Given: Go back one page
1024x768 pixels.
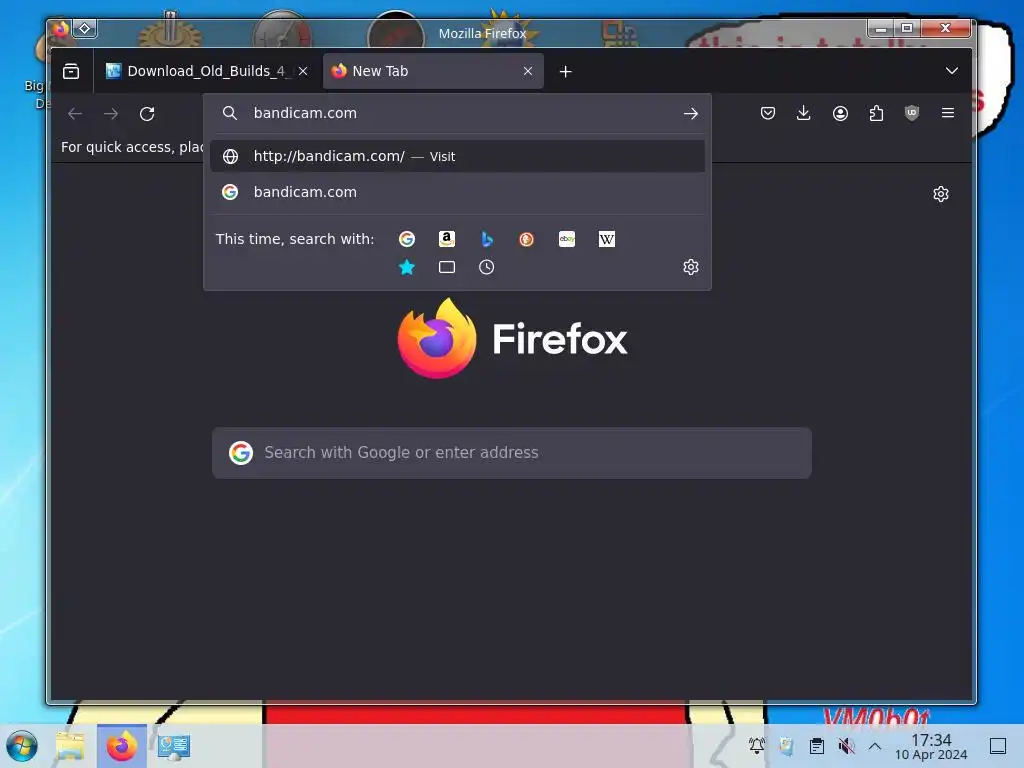Looking at the screenshot, I should click(x=75, y=114).
